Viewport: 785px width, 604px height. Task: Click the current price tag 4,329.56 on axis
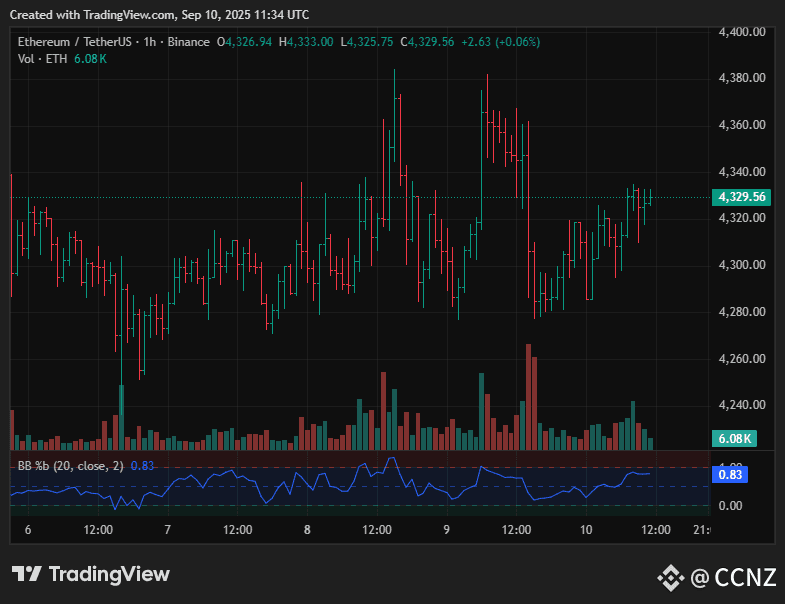tap(741, 197)
